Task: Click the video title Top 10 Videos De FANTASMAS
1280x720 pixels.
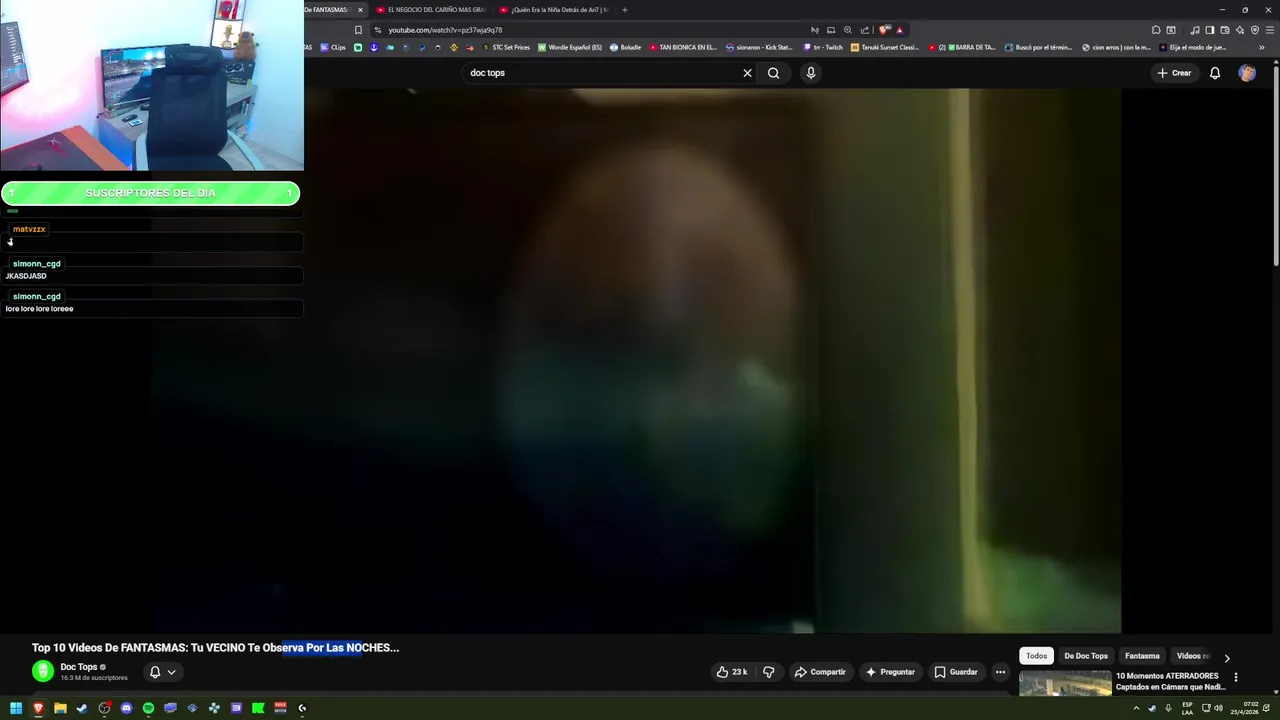Action: pyautogui.click(x=215, y=648)
